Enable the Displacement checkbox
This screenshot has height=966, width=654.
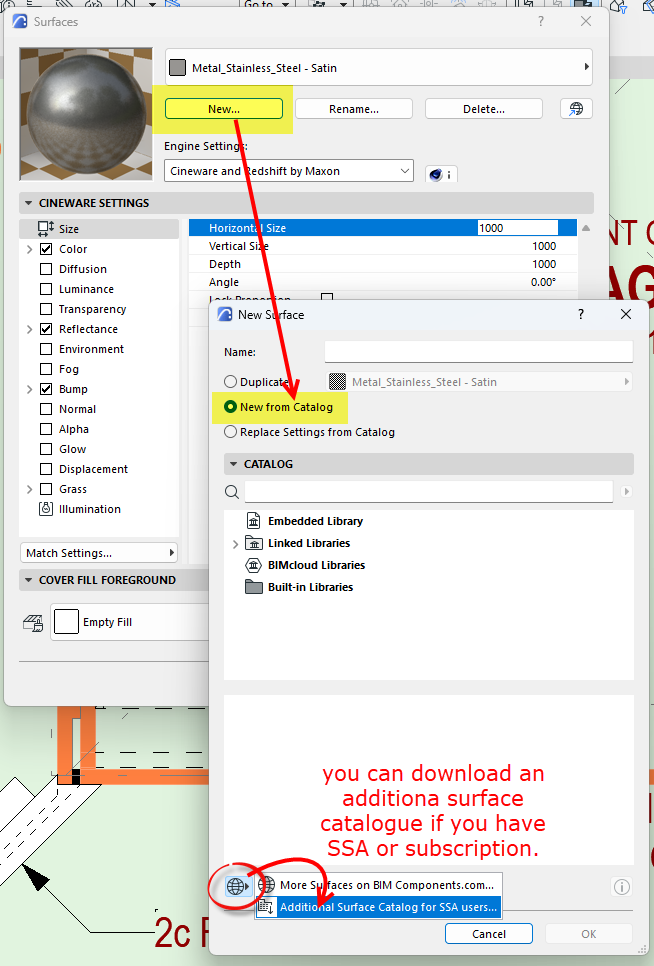[x=46, y=469]
